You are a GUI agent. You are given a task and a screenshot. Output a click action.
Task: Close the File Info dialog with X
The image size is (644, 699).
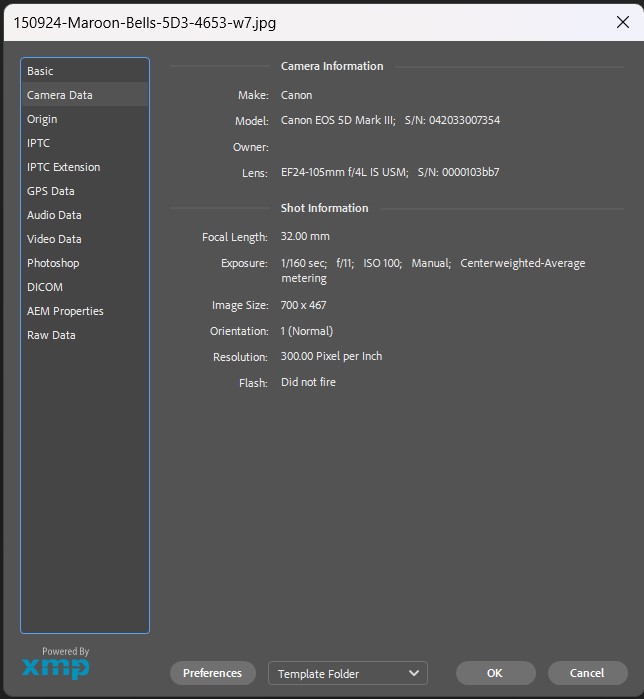[623, 22]
